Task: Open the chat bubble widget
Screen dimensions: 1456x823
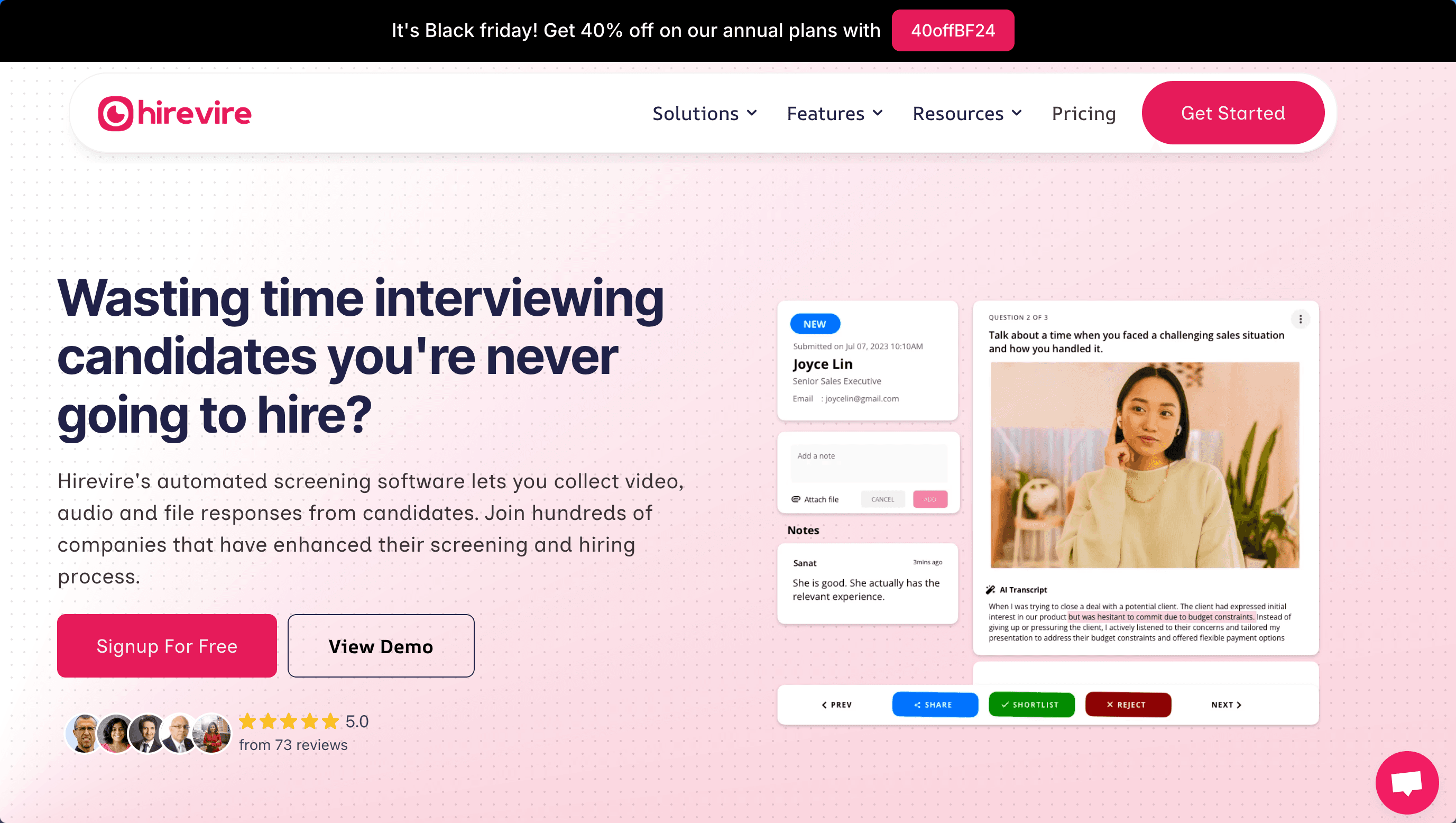Action: point(1407,782)
